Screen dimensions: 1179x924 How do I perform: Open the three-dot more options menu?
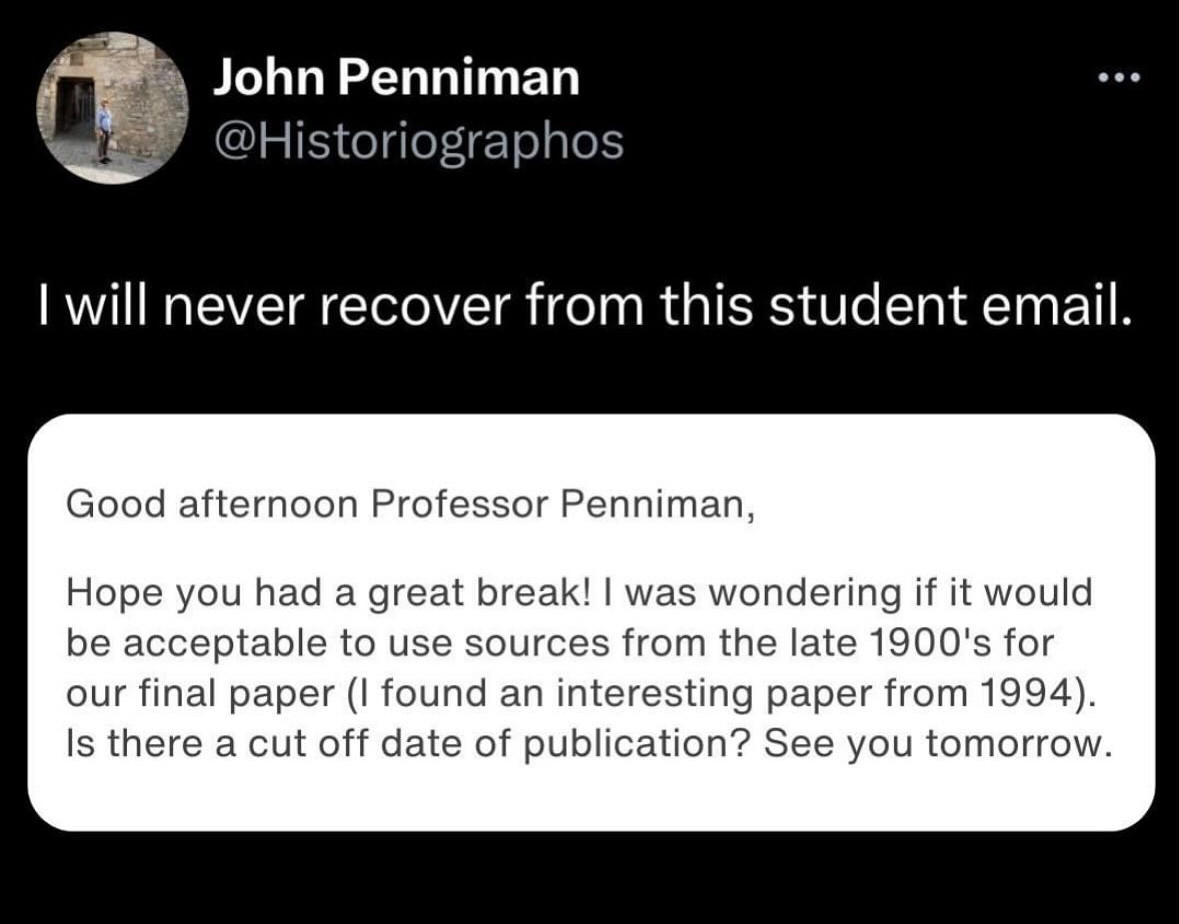[x=1120, y=77]
